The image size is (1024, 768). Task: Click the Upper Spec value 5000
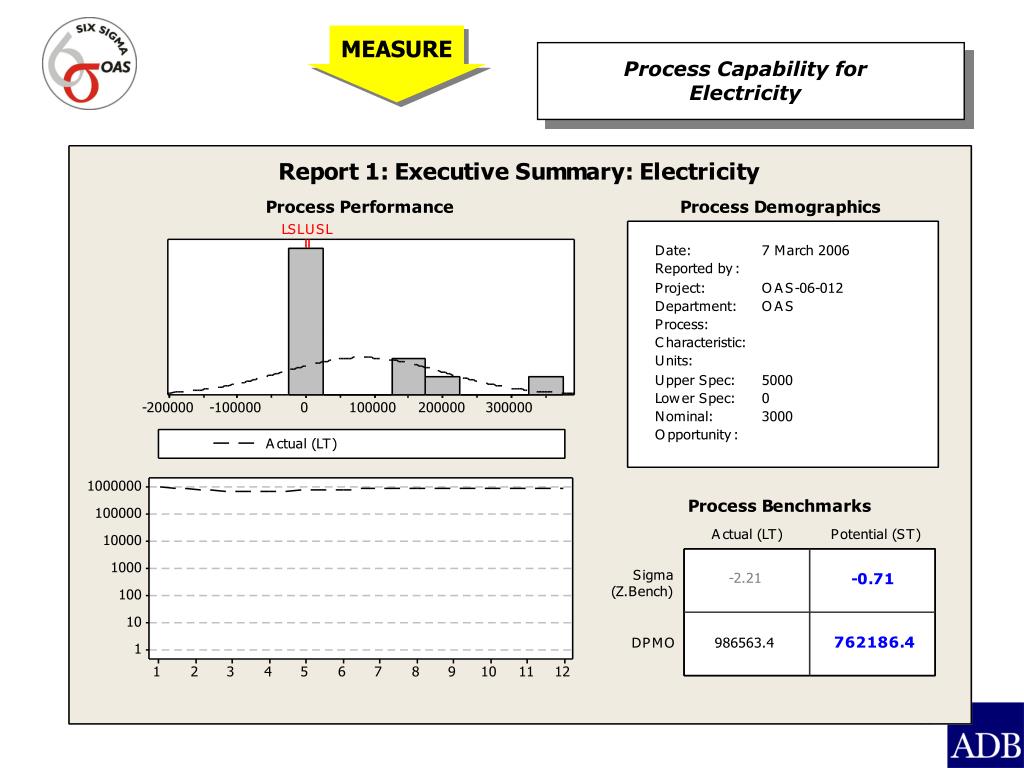(777, 380)
